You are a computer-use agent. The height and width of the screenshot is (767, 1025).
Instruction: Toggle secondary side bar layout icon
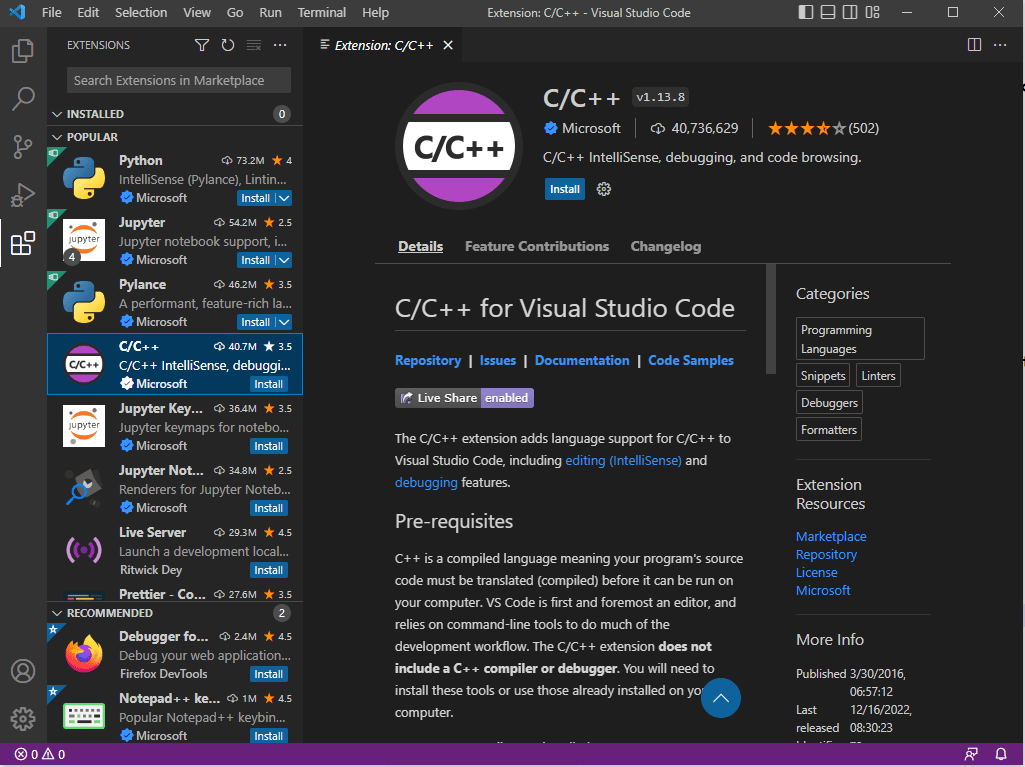(850, 12)
